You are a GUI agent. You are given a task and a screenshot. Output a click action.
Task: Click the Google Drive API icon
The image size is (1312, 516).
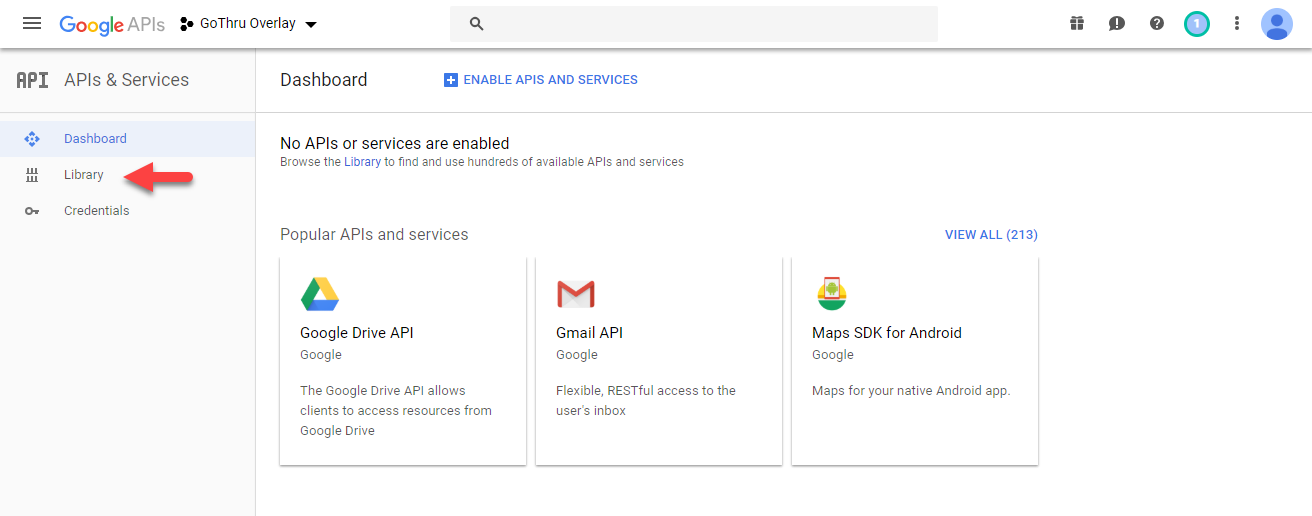(x=320, y=294)
